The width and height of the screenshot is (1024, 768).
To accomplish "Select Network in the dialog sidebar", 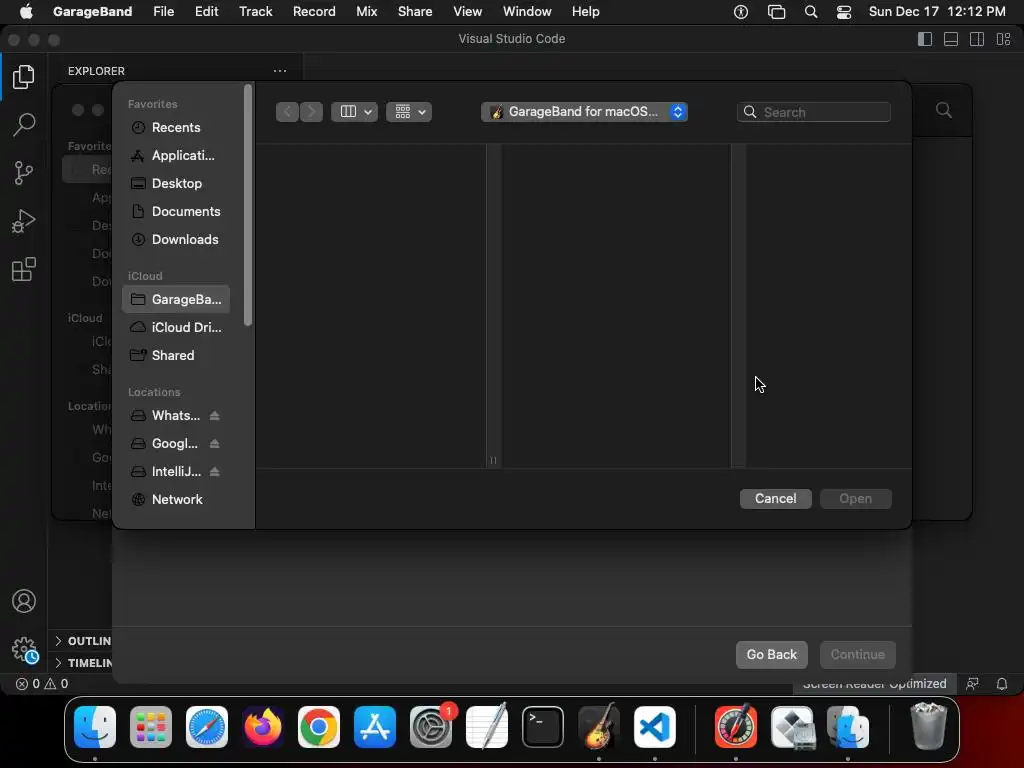I will (176, 500).
